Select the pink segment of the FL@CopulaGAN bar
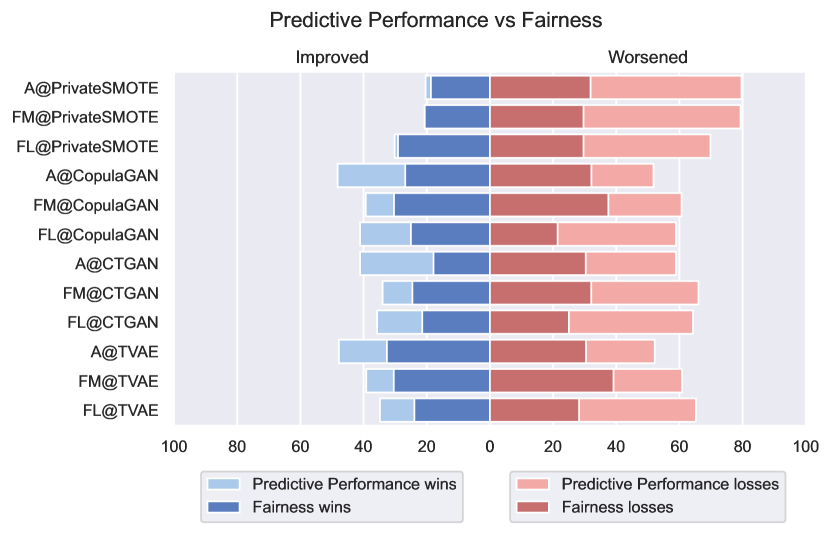The image size is (831, 534). [616, 235]
